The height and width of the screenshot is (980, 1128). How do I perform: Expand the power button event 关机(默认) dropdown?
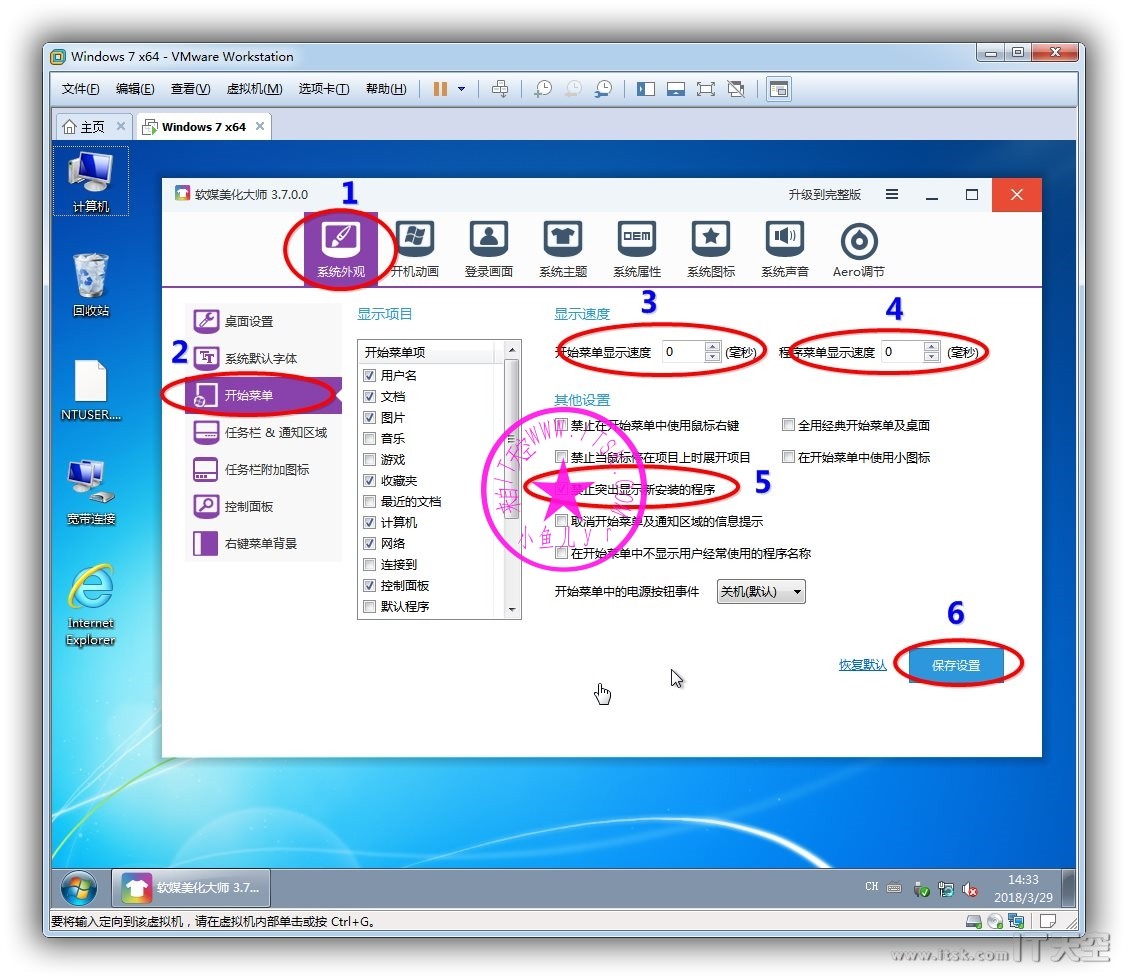tap(761, 591)
